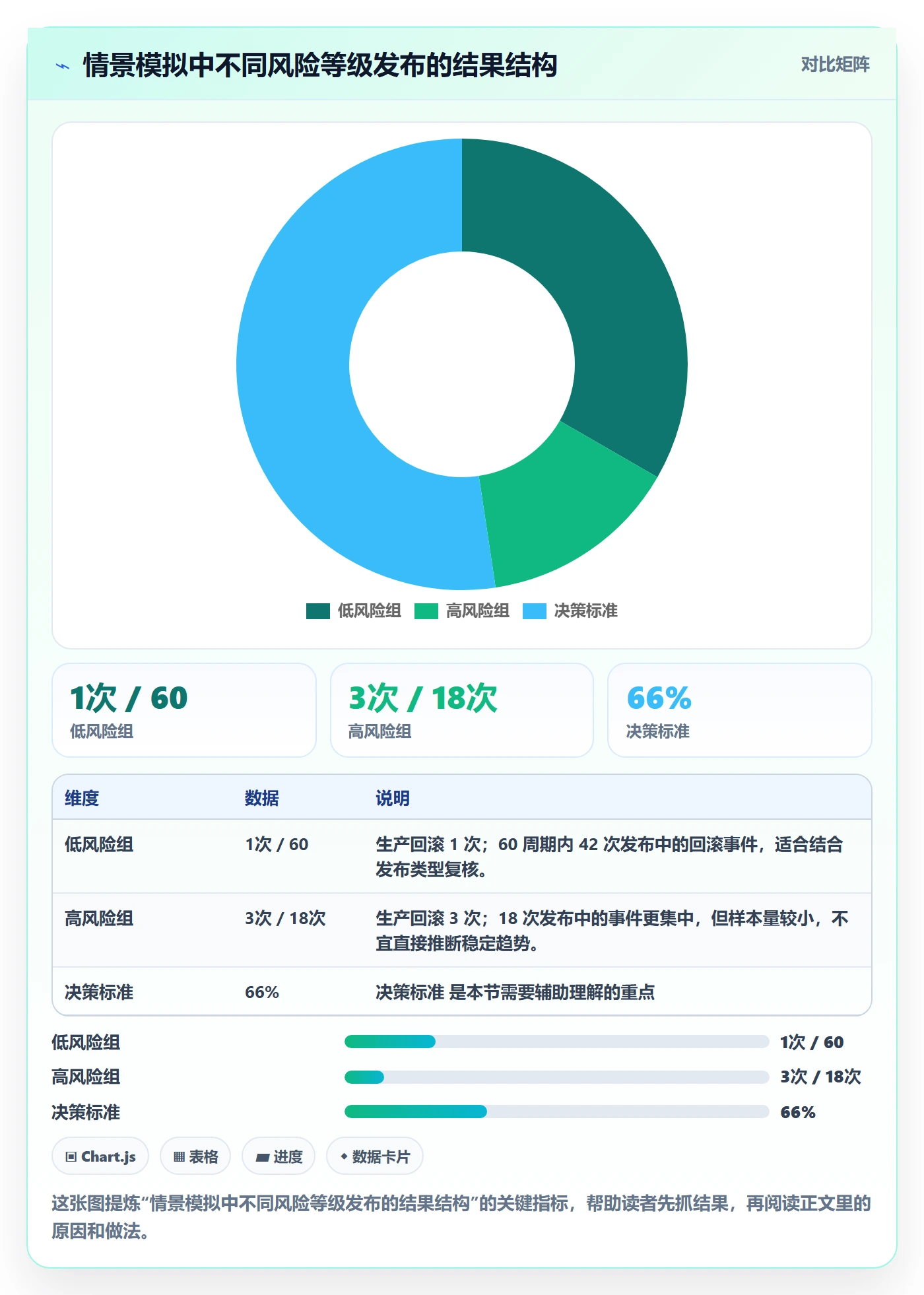Screen dimensions: 924x1295
Task: Toggle the 高风险组 legend color swatch
Action: pyautogui.click(x=426, y=611)
